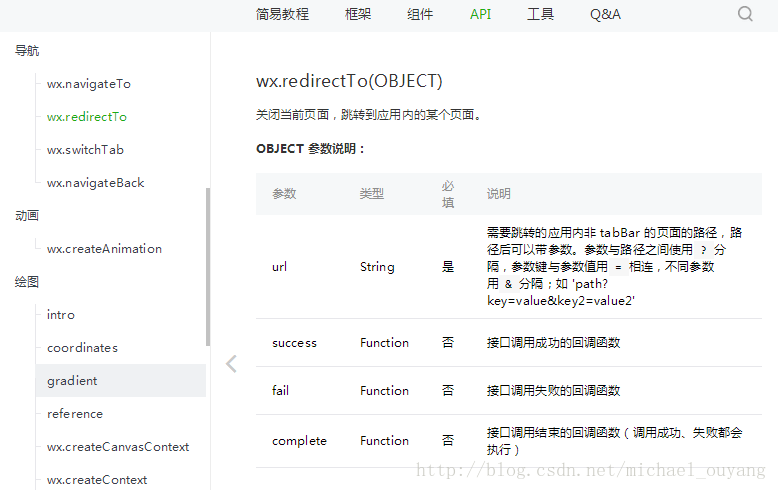Select wx.redirectTo sidebar entry
Screen dimensions: 778x490
pyautogui.click(x=87, y=117)
